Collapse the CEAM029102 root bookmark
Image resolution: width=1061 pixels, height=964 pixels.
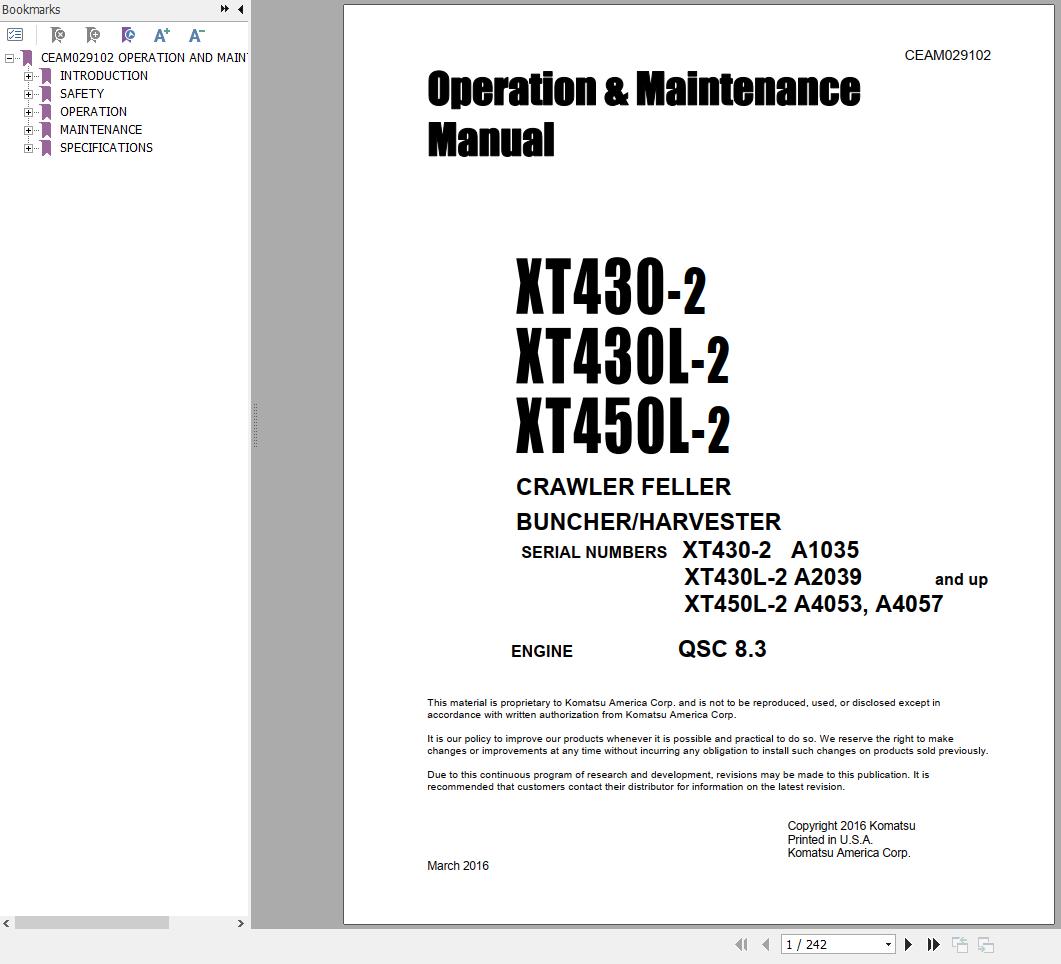coord(9,58)
